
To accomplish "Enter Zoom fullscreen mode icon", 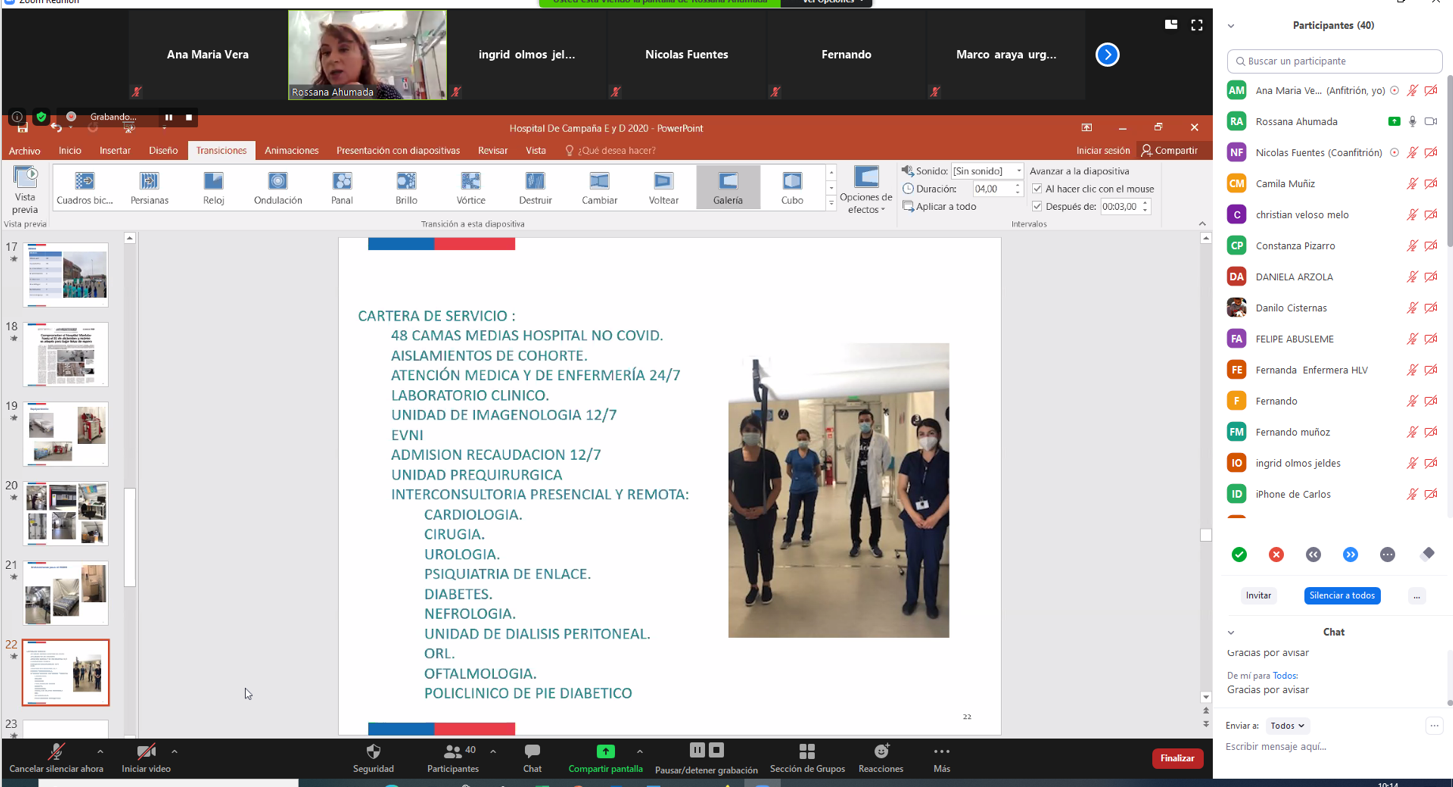I will 1197,25.
